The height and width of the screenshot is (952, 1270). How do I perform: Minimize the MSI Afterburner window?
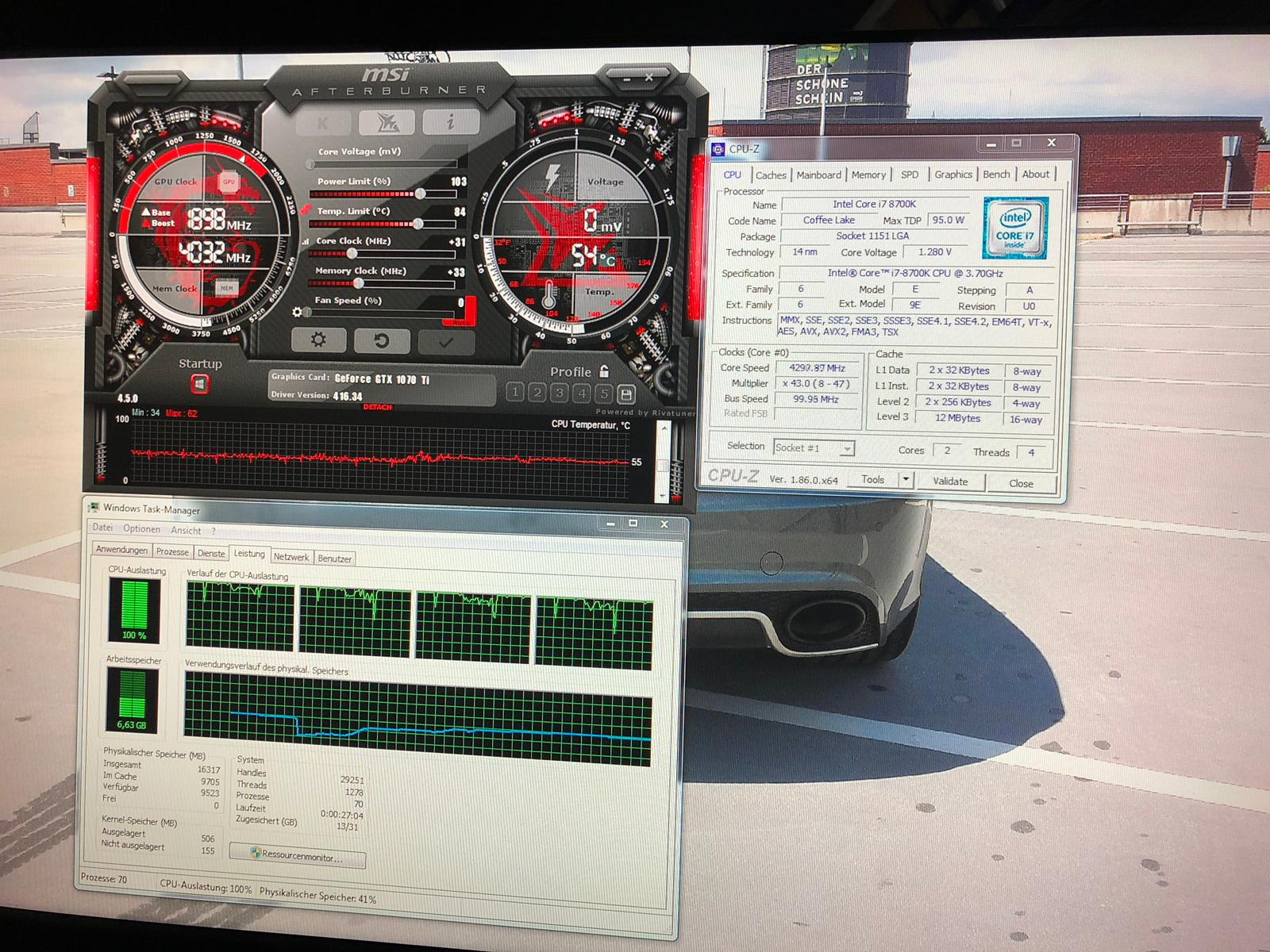[626, 79]
